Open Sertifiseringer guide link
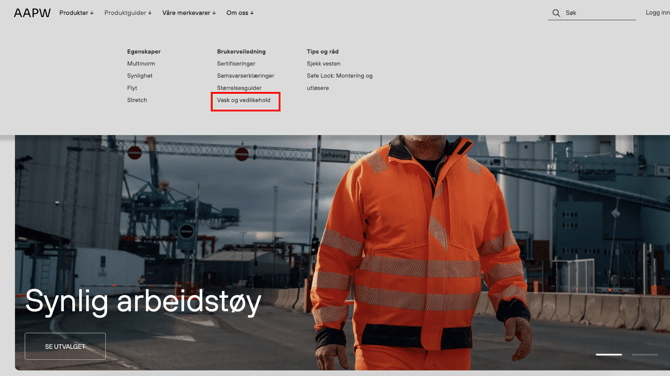Image resolution: width=670 pixels, height=376 pixels. point(236,64)
